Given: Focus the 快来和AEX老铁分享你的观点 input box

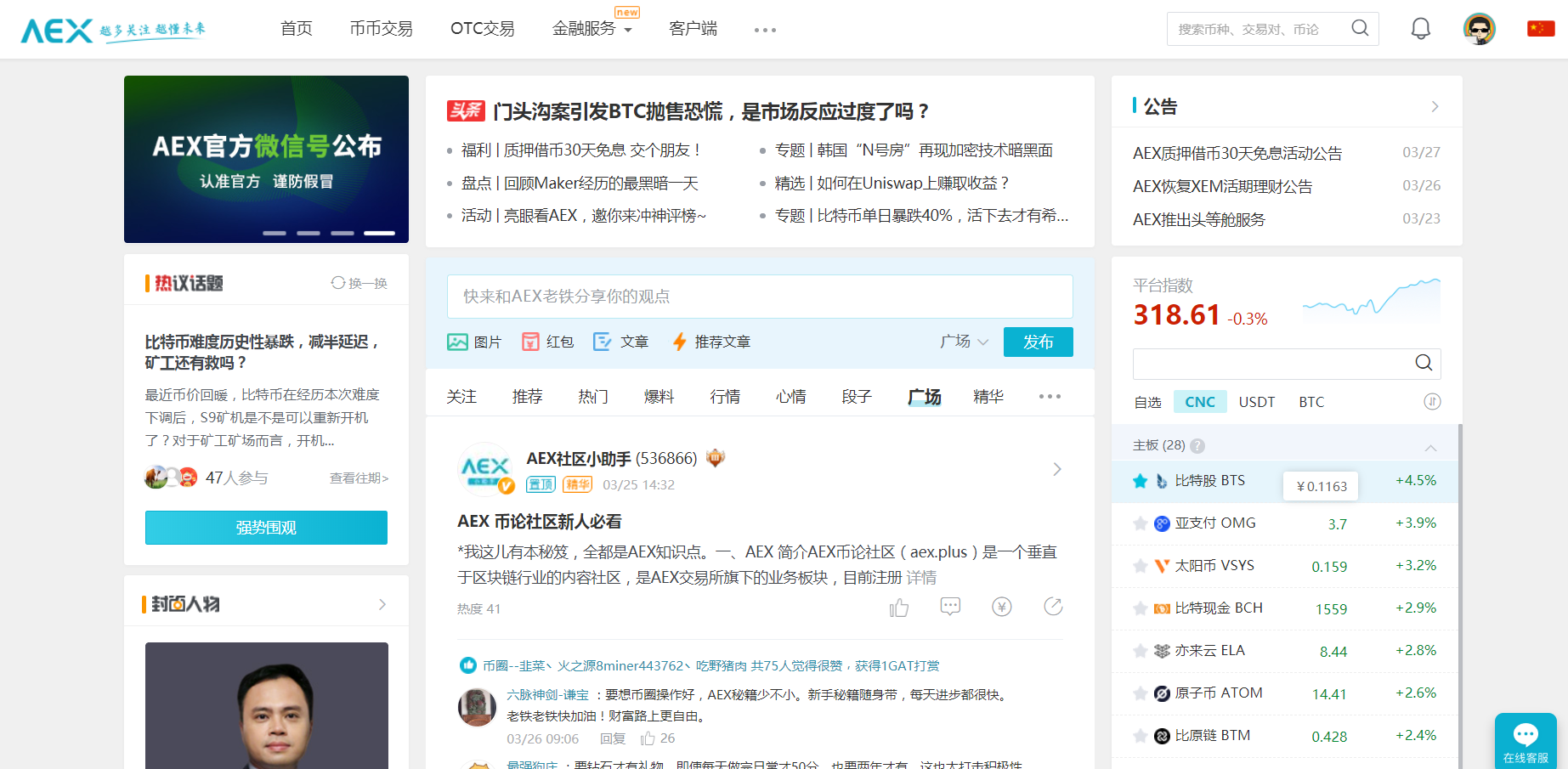Looking at the screenshot, I should point(760,297).
